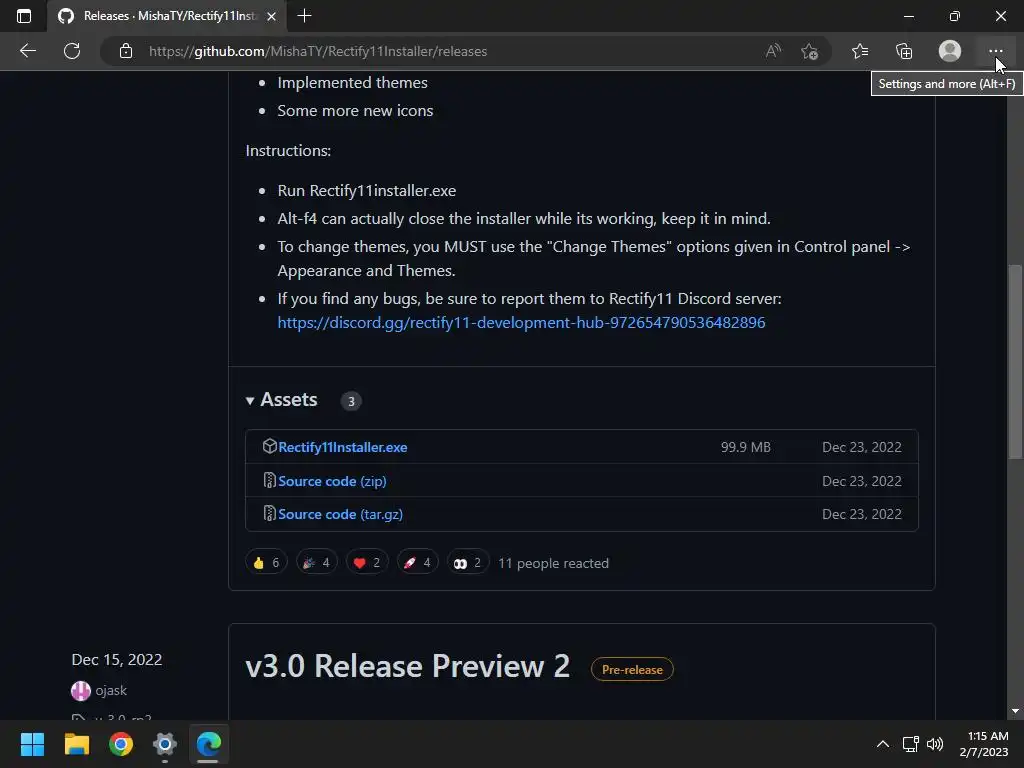Click the party popper reaction with 4
The height and width of the screenshot is (768, 1024).
[x=317, y=563]
